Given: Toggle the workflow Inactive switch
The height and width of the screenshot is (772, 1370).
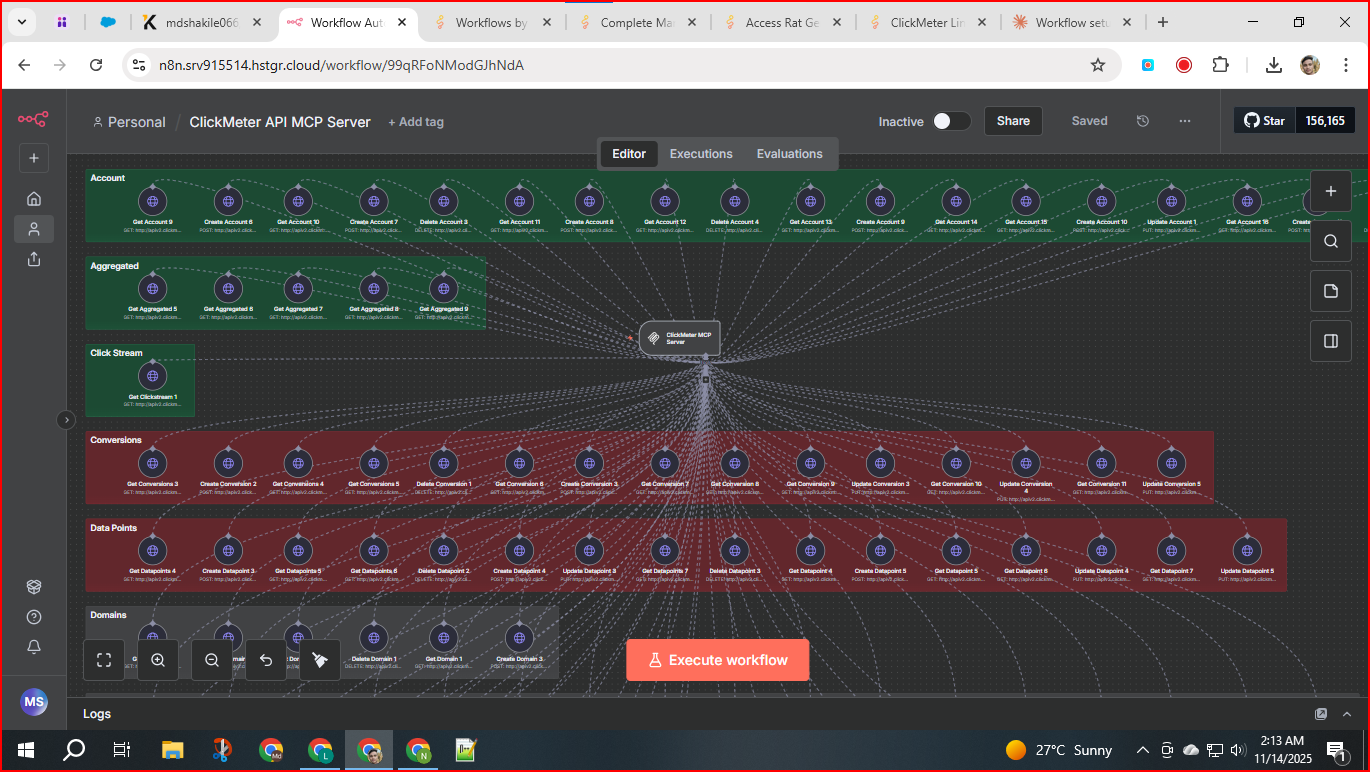Looking at the screenshot, I should [951, 121].
